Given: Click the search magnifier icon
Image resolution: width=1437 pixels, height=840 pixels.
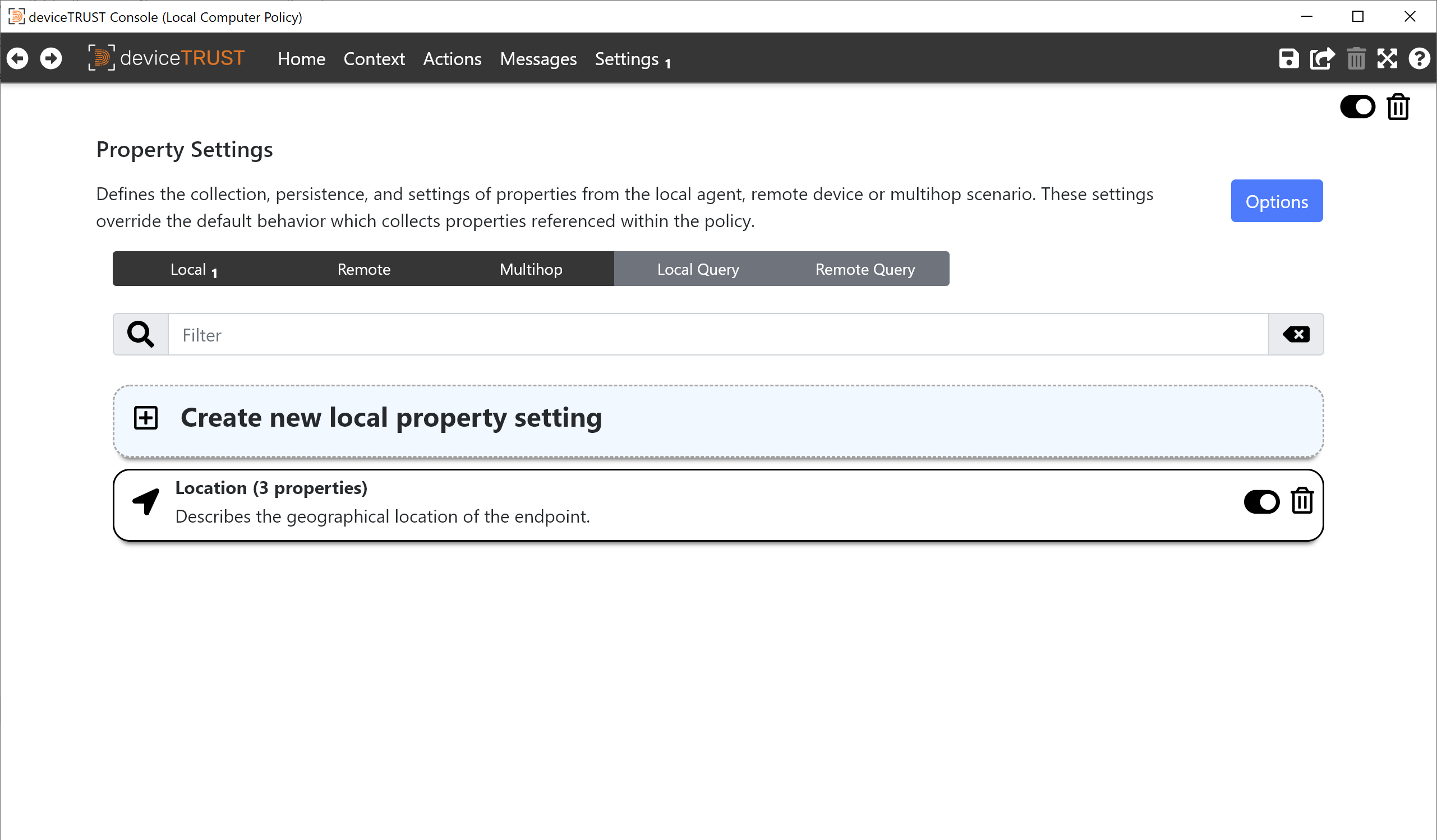Looking at the screenshot, I should pos(140,334).
